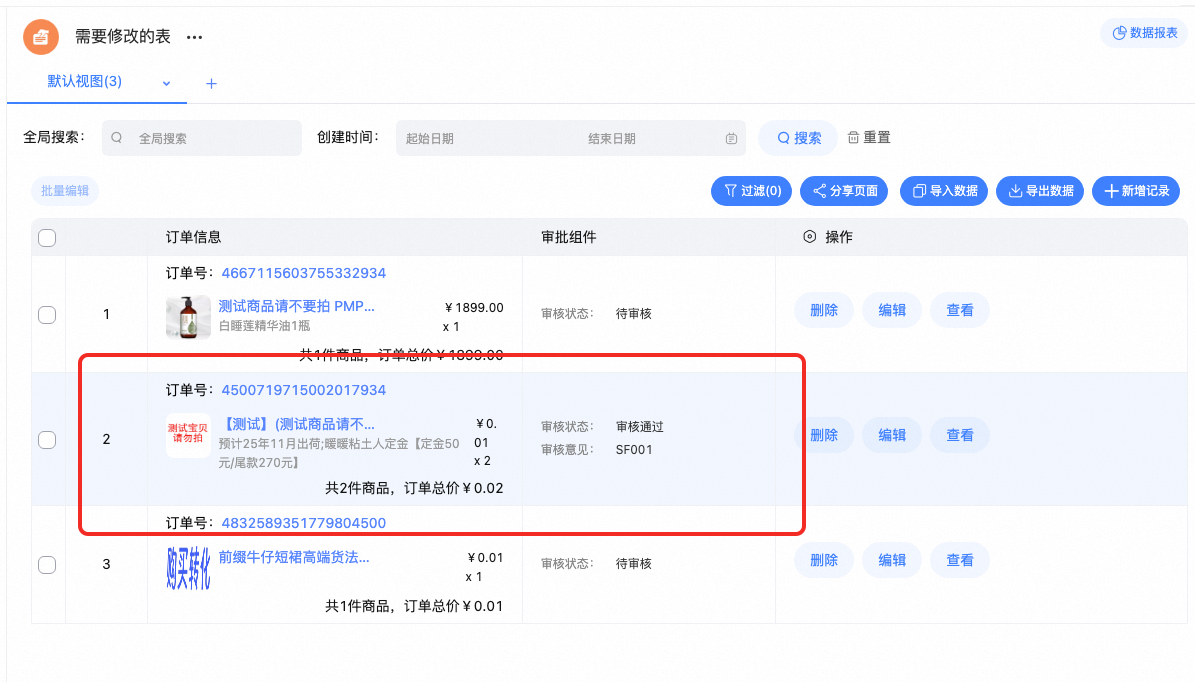1195x682 pixels.
Task: Click the plus icon to add view
Action: point(211,84)
